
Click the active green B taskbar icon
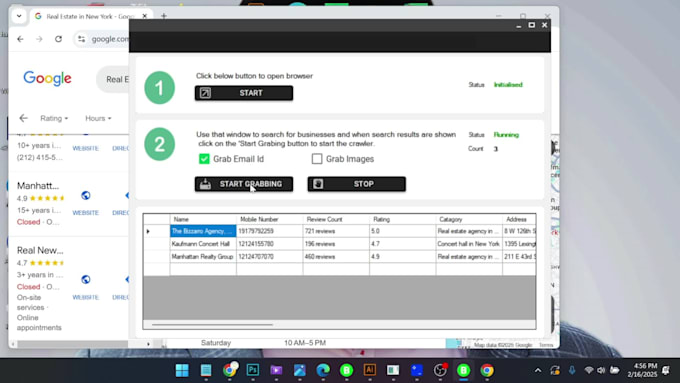(463, 370)
